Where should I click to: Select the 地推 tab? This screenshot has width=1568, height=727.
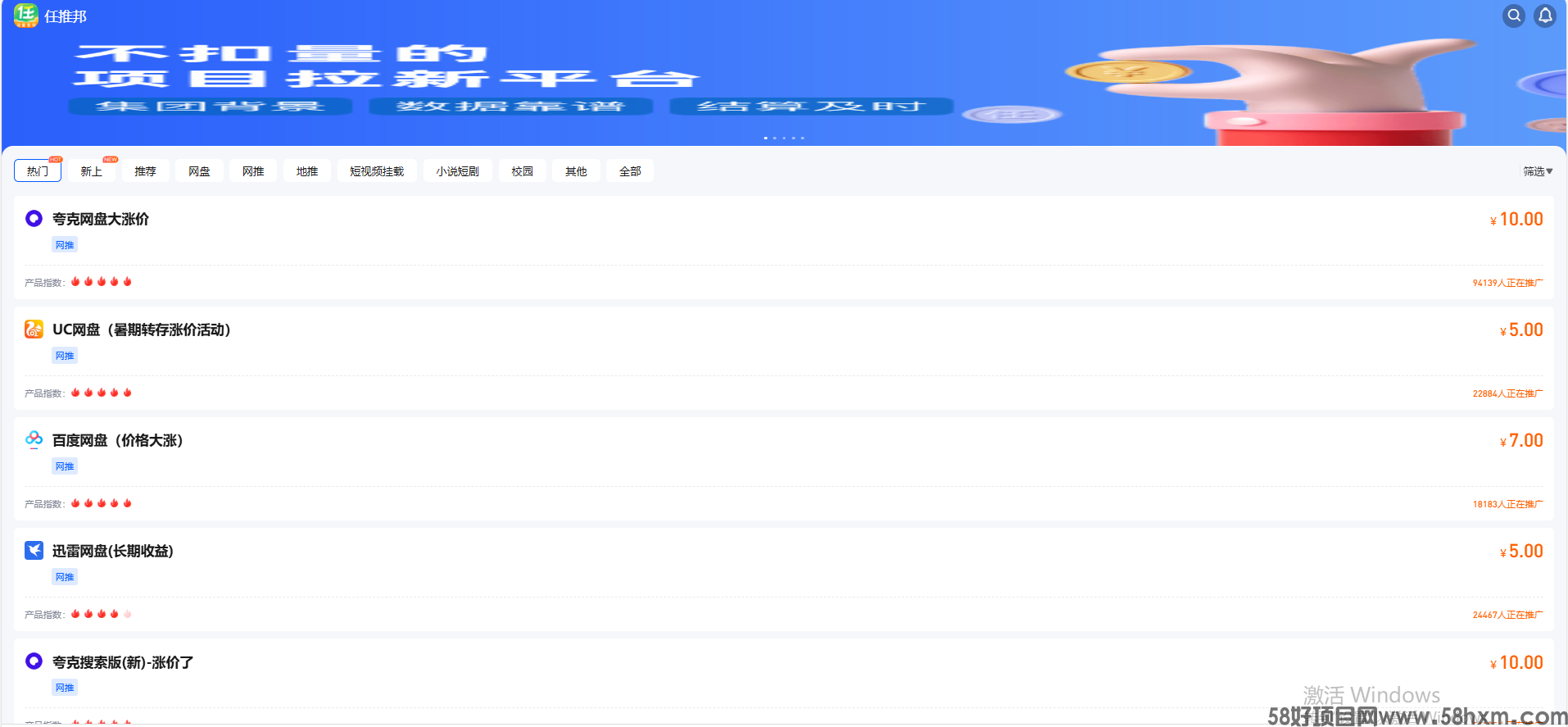(307, 171)
